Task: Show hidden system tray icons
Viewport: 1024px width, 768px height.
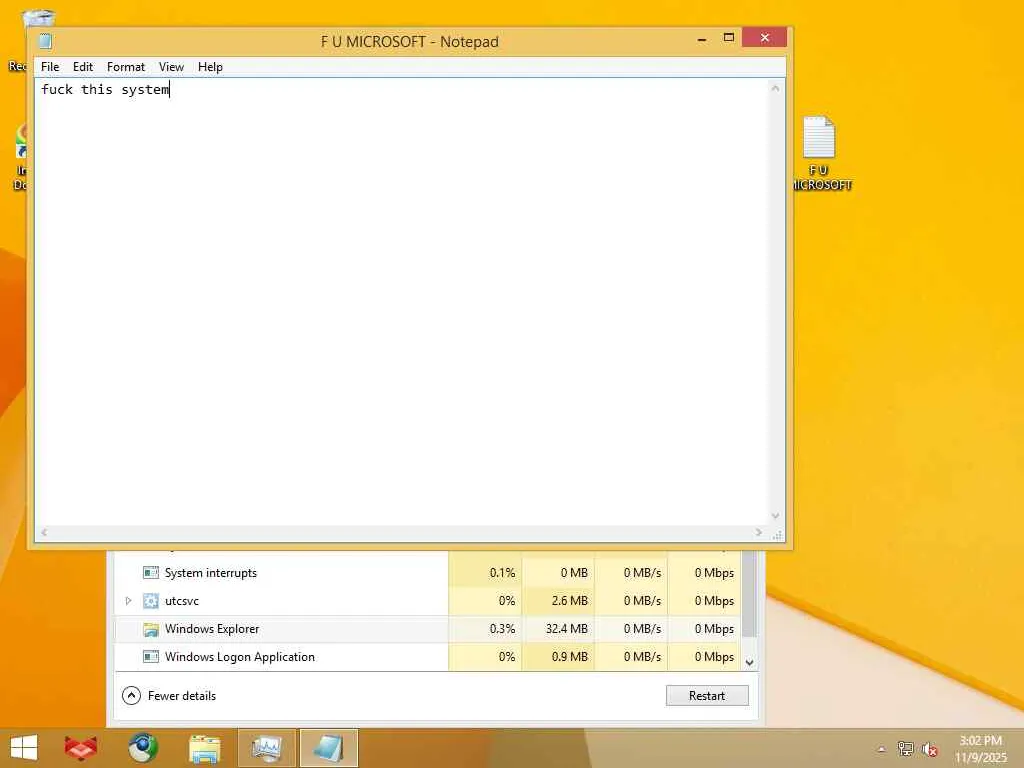Action: 881,749
